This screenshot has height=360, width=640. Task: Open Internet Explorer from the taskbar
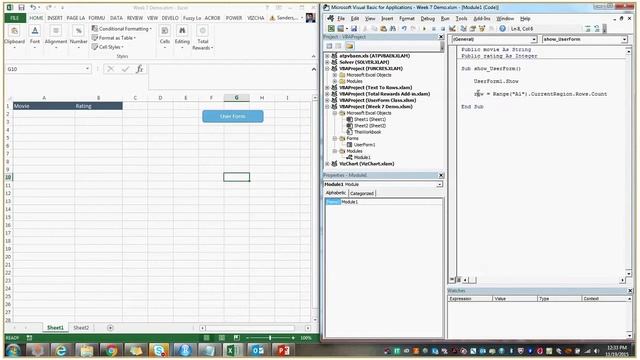point(61,350)
